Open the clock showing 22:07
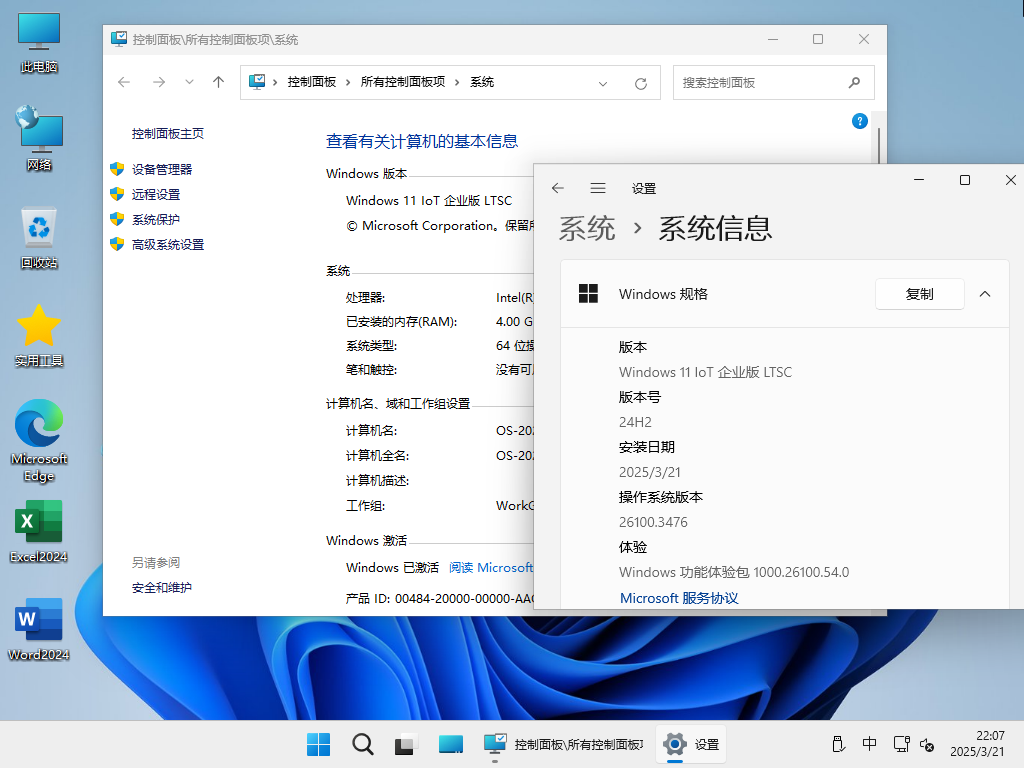Image resolution: width=1024 pixels, height=768 pixels. pyautogui.click(x=978, y=744)
